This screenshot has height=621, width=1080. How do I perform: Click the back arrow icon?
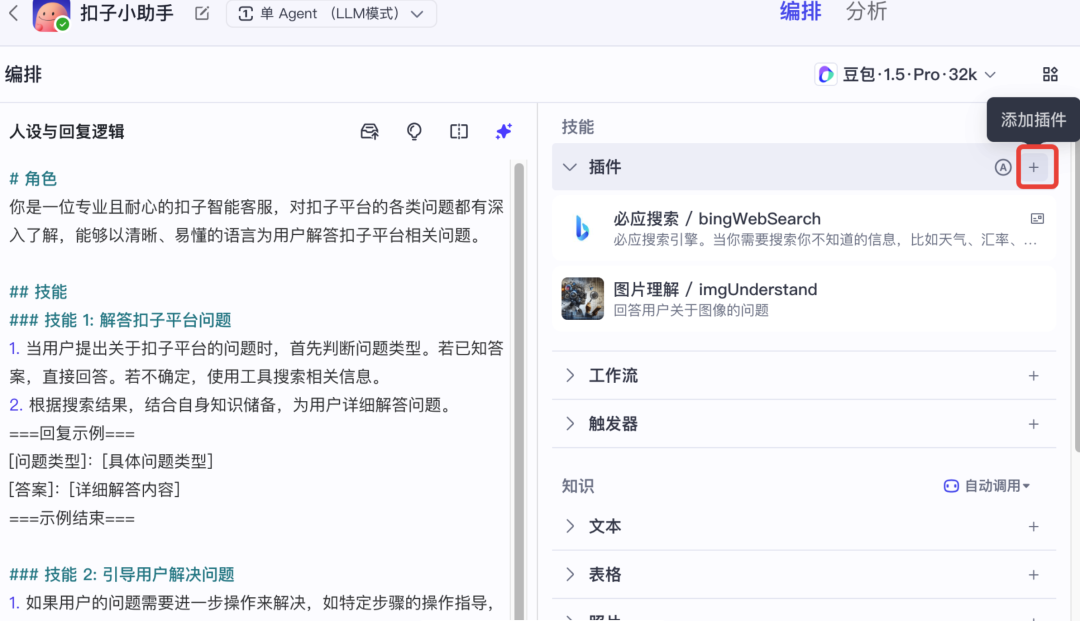(x=13, y=13)
